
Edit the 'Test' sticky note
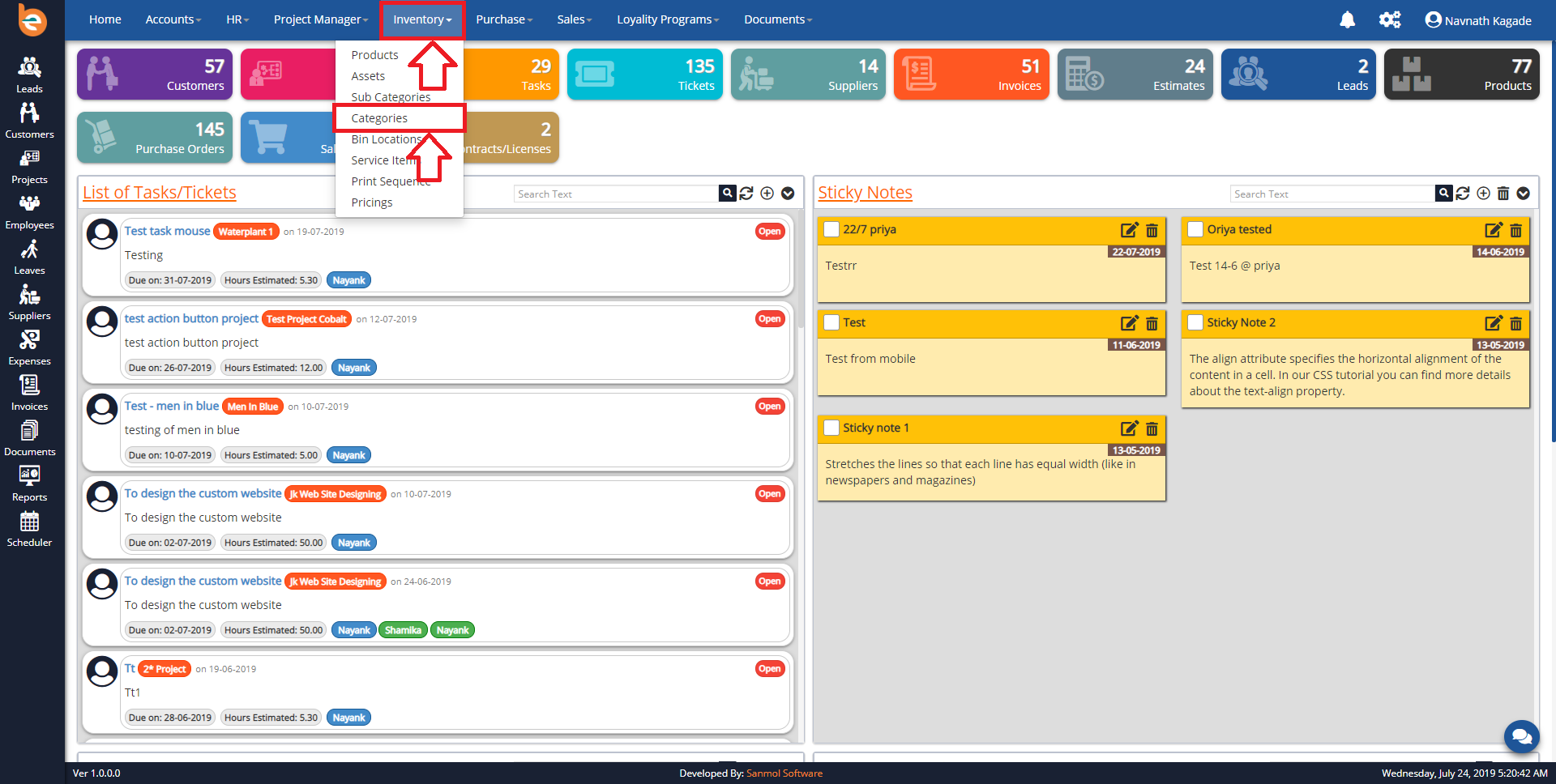click(1130, 323)
